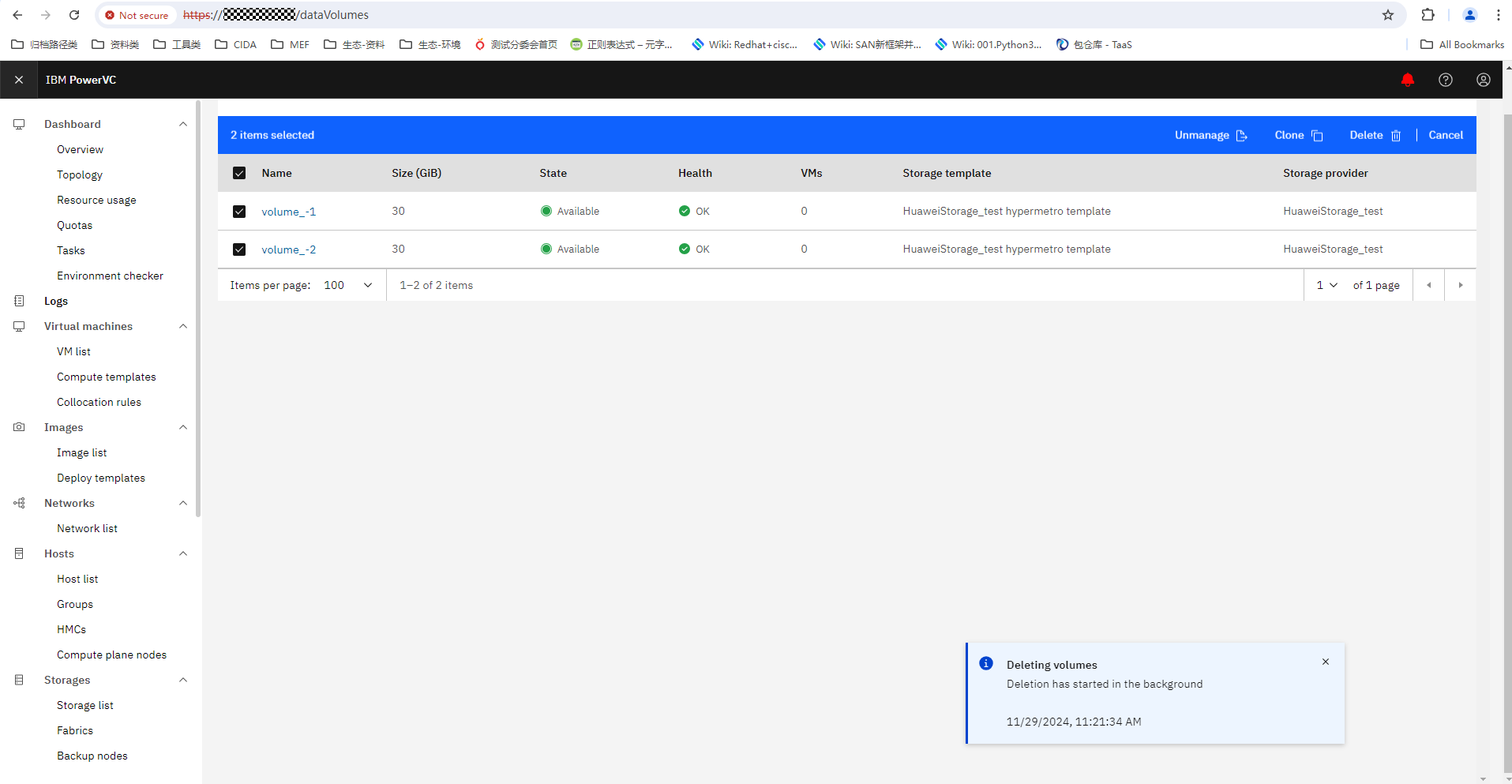
Task: Collapse the Storages section
Action: coord(183,680)
